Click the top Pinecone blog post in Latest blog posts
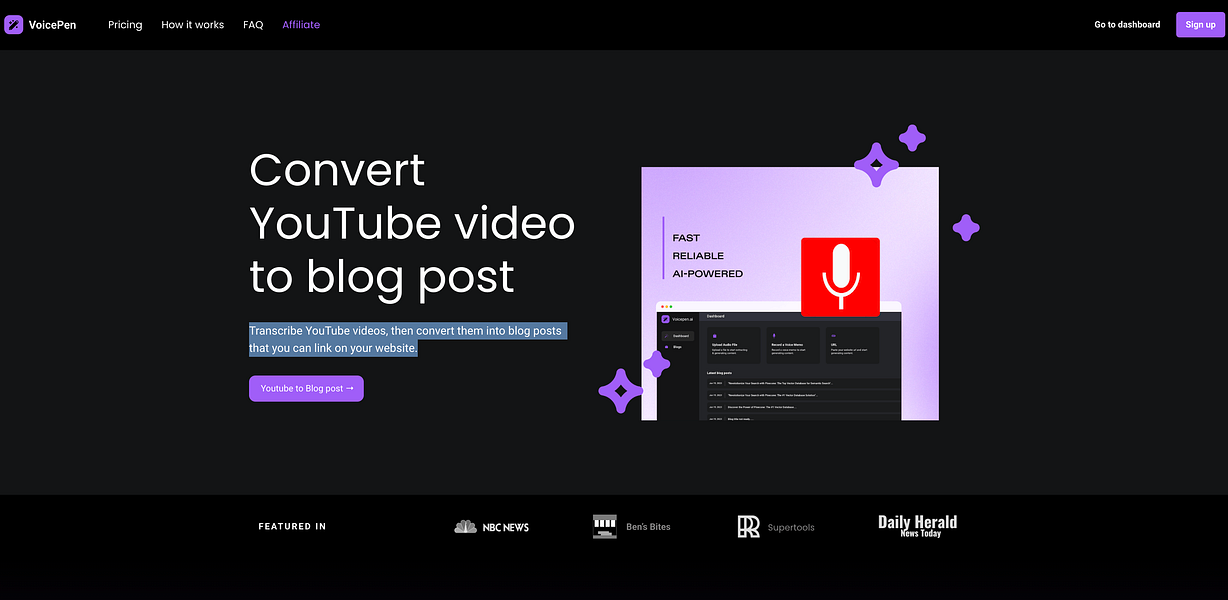1228x600 pixels. pos(780,383)
